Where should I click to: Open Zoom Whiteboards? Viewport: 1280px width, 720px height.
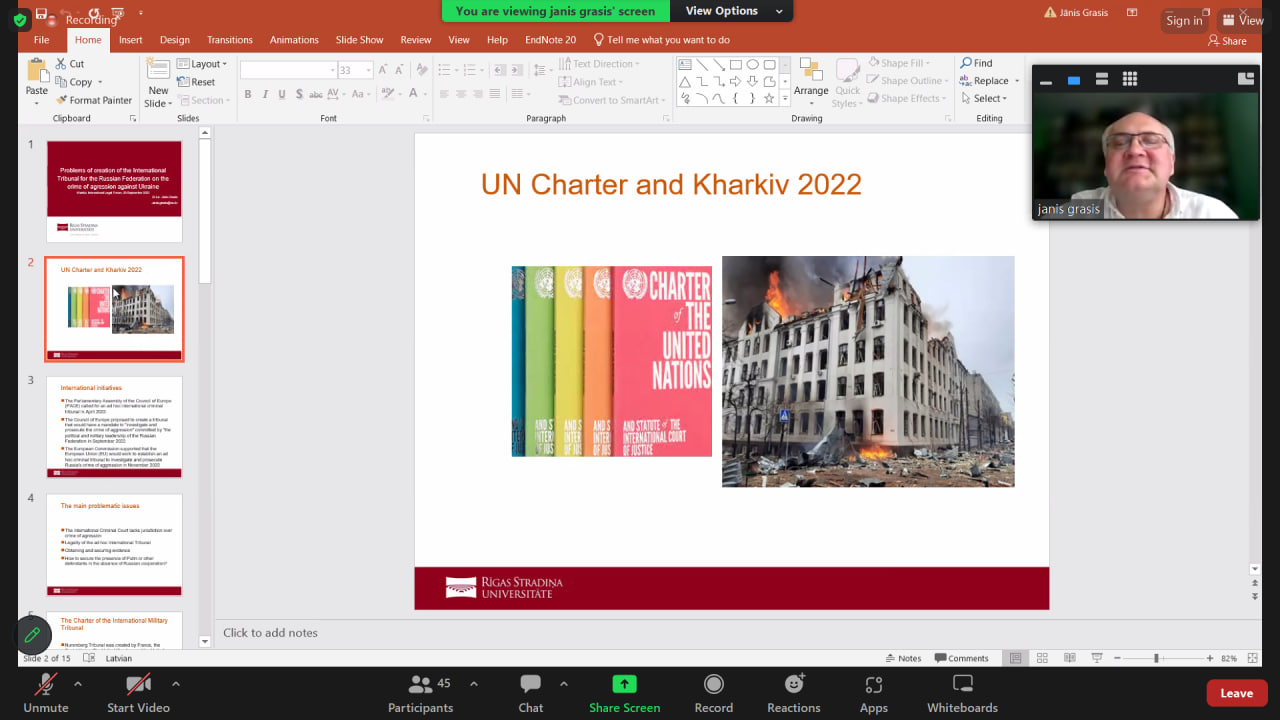pos(962,692)
